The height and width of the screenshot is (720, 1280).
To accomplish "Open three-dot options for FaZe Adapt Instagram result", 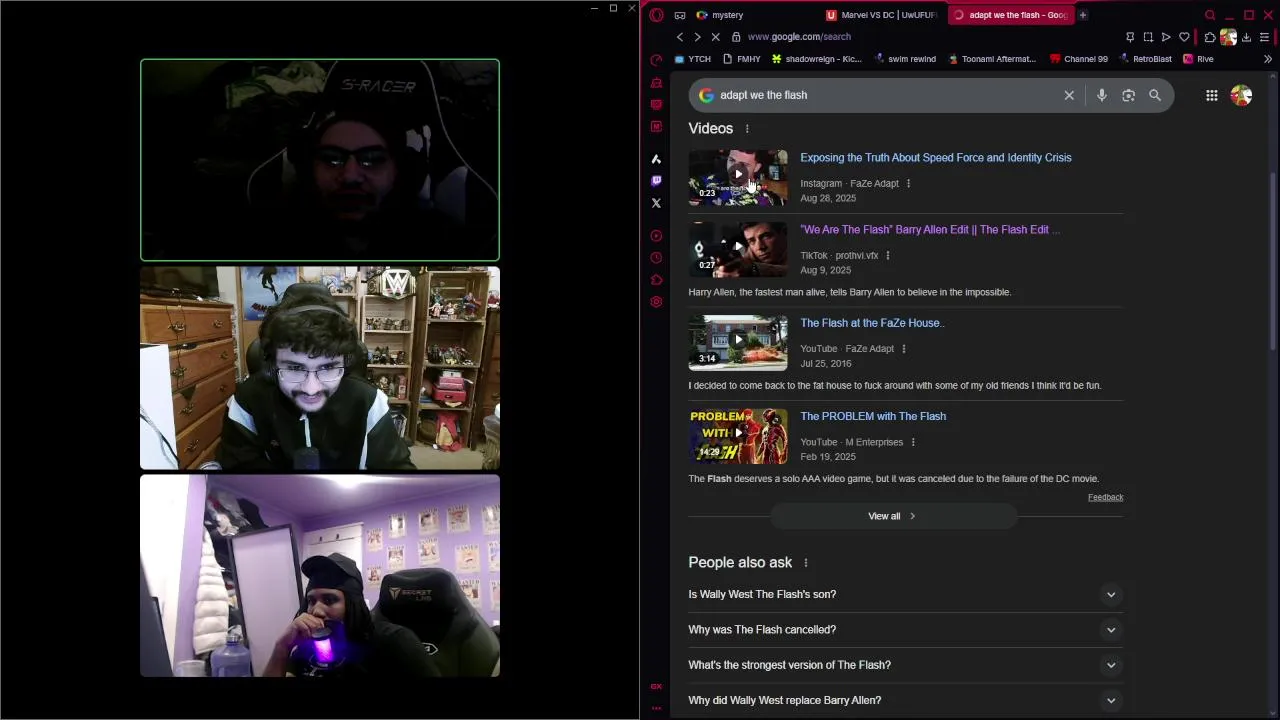I will pyautogui.click(x=908, y=184).
